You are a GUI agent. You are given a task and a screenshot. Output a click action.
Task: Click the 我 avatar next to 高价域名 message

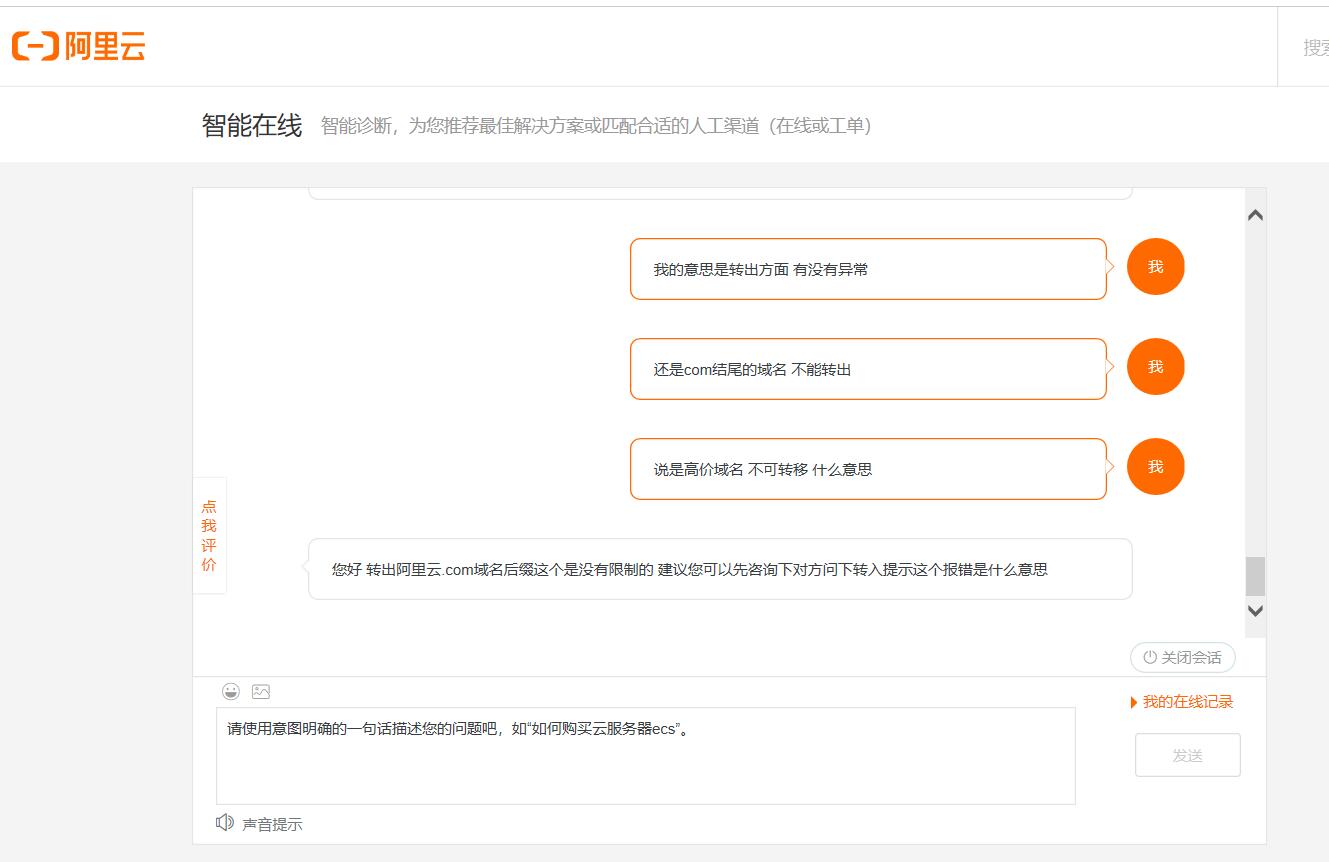[1155, 466]
